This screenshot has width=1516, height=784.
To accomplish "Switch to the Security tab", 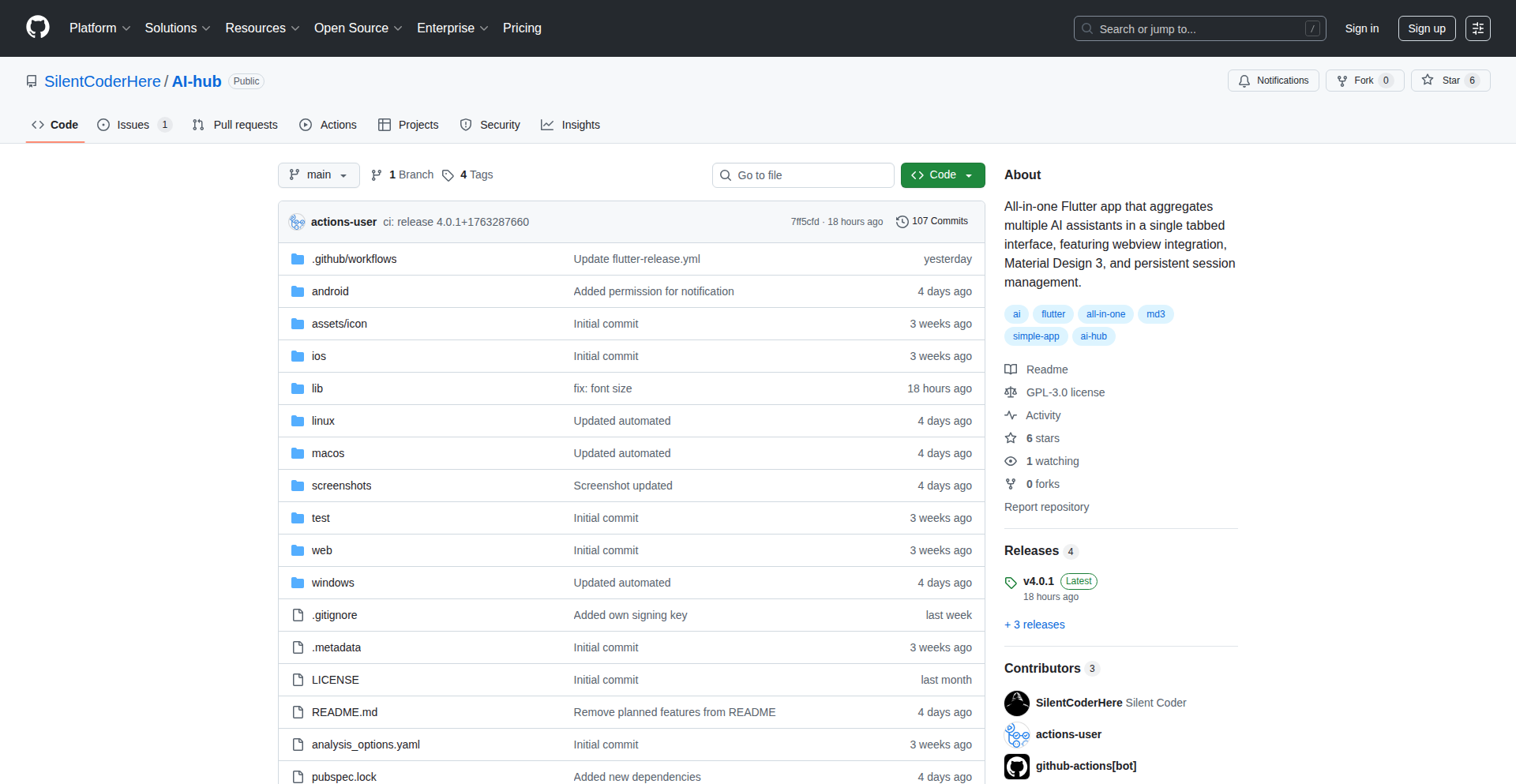I will tap(490, 125).
